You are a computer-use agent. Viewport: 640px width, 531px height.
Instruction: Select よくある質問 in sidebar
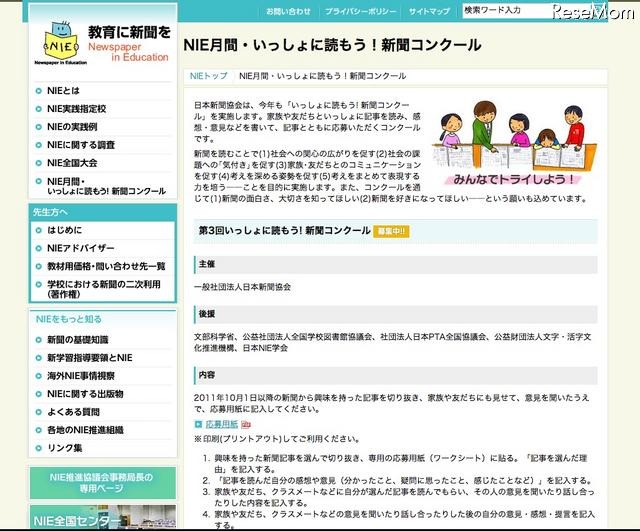click(x=73, y=412)
